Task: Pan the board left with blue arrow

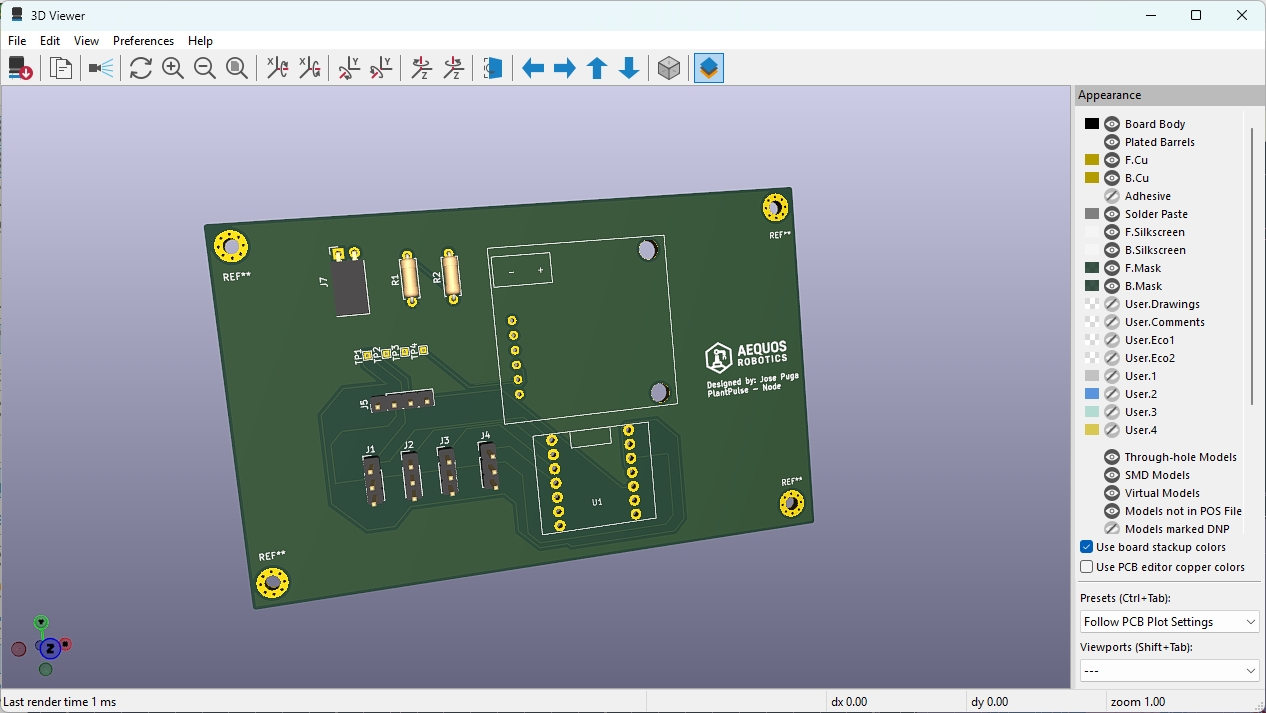Action: pos(533,68)
